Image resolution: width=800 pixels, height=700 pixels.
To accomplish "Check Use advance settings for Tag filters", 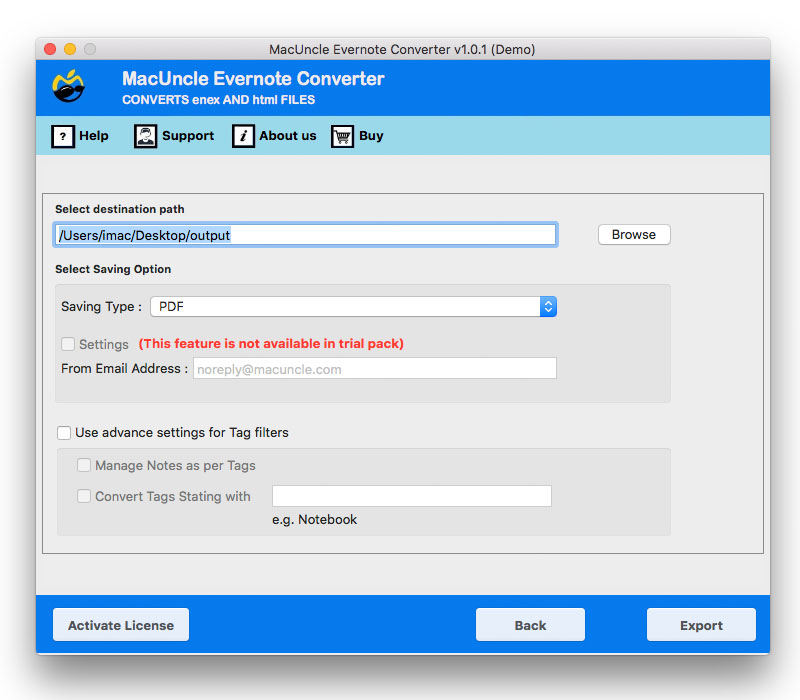I will pos(64,432).
